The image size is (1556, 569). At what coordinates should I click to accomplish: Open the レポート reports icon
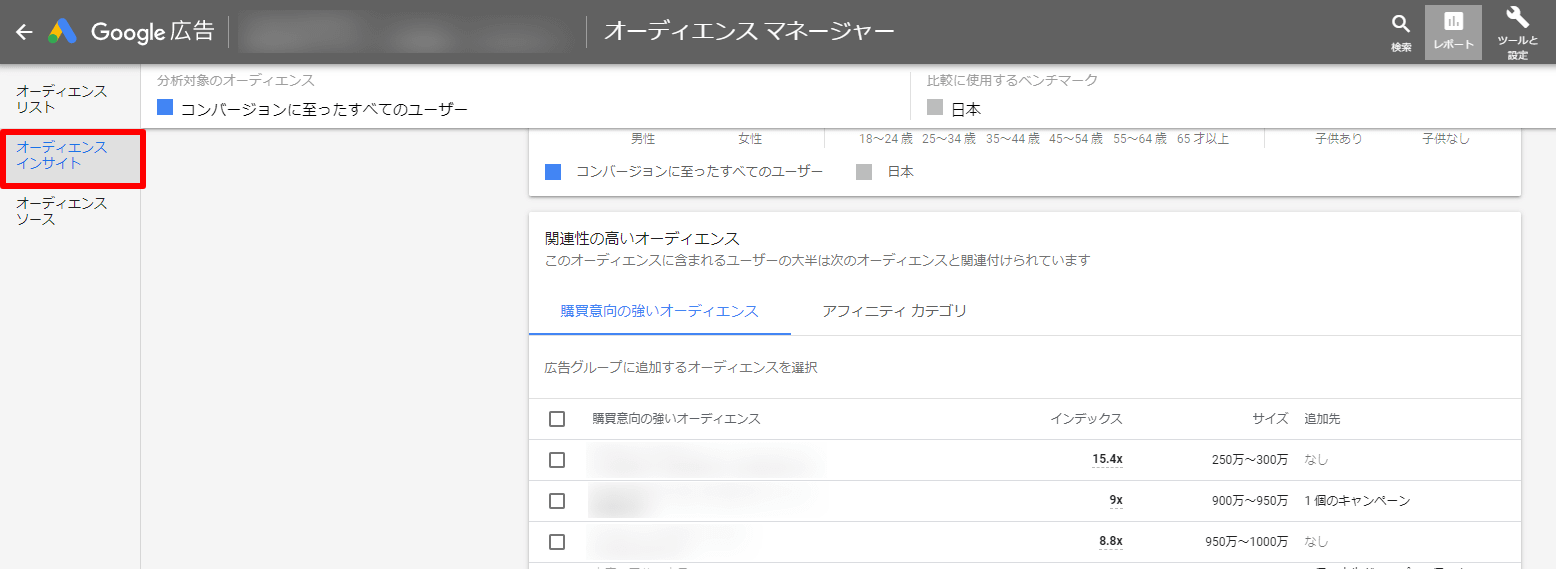1453,32
